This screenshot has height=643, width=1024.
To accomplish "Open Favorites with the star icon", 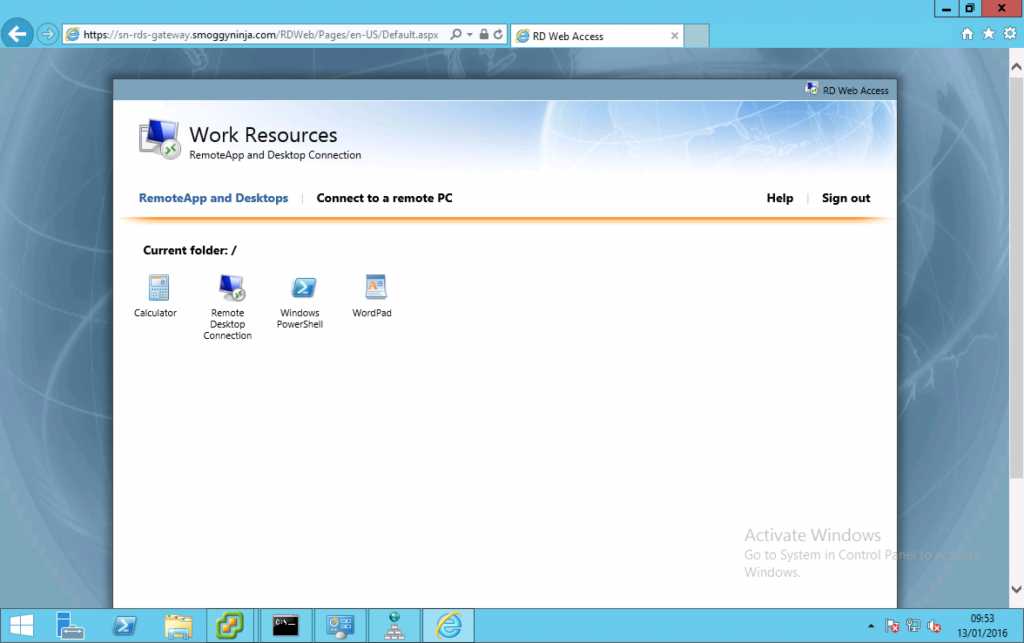I will [x=989, y=33].
